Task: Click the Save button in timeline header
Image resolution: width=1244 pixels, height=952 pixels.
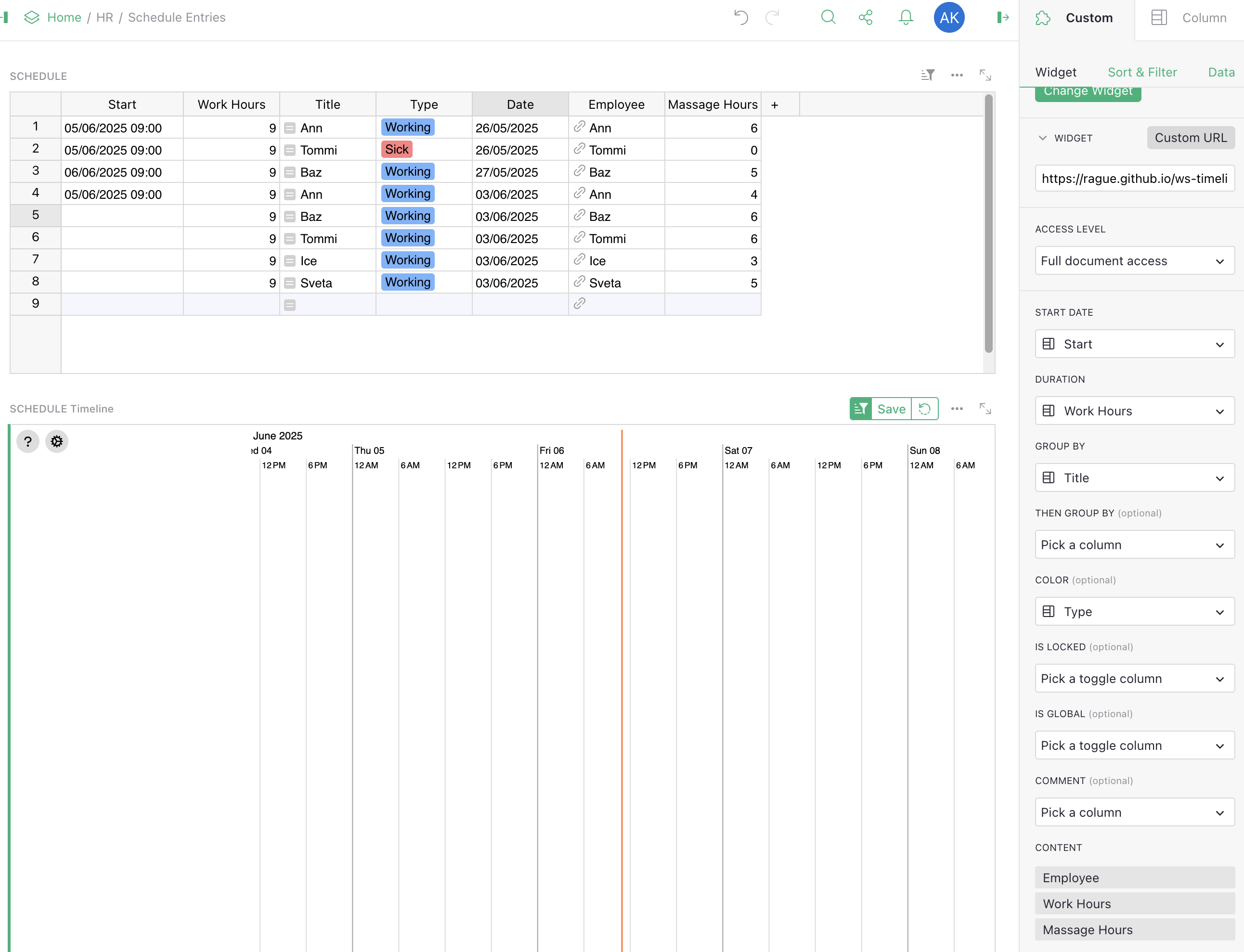Action: tap(891, 409)
